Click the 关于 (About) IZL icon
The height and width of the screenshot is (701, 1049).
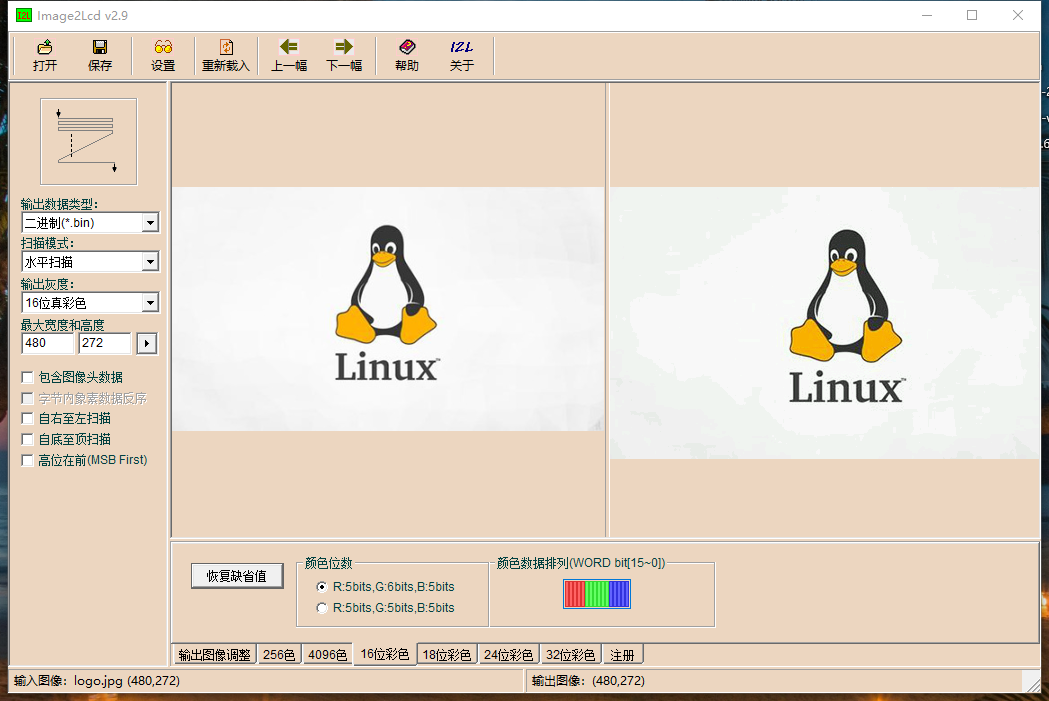(461, 55)
